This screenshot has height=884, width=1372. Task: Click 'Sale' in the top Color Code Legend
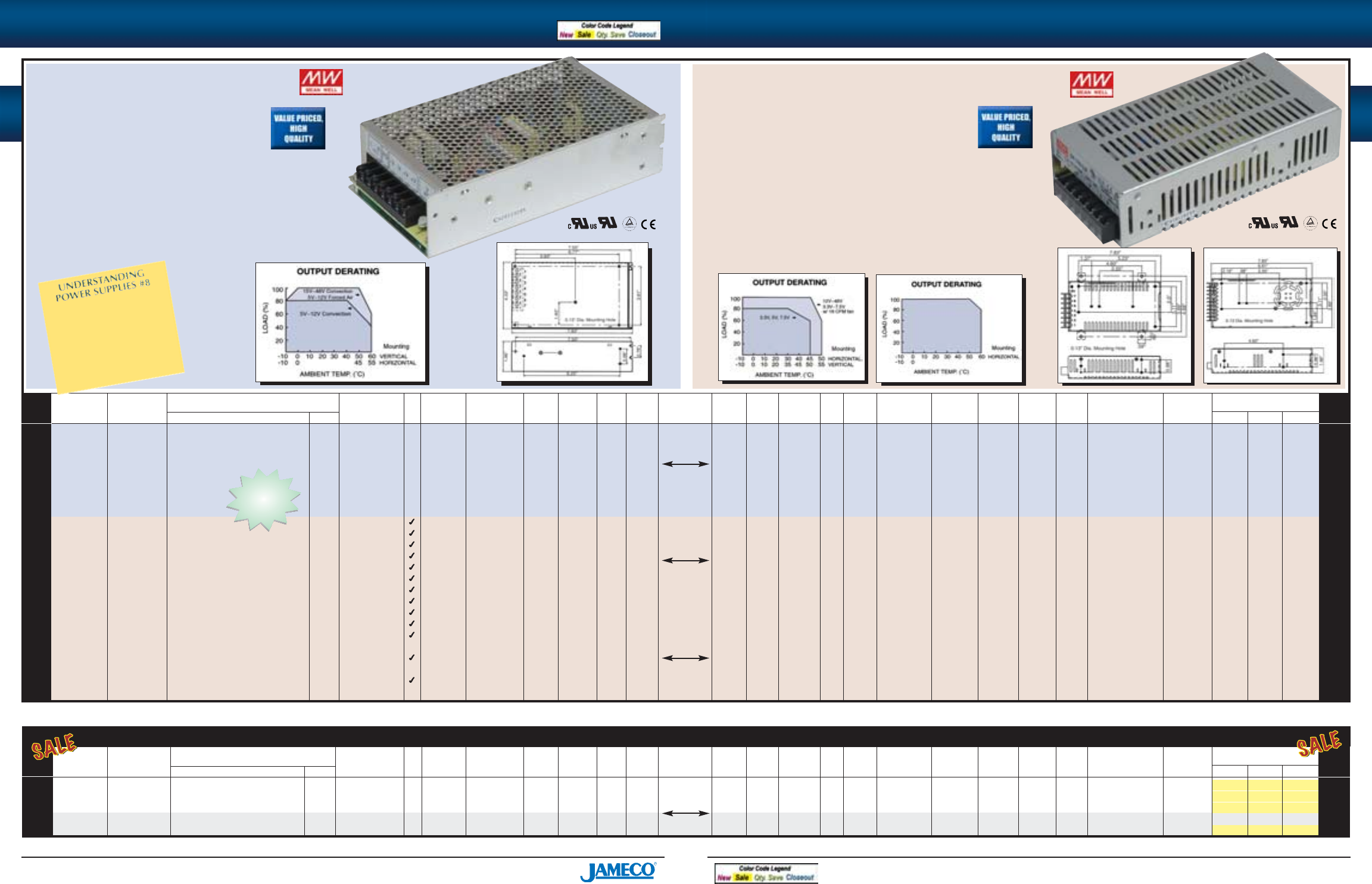pyautogui.click(x=584, y=35)
